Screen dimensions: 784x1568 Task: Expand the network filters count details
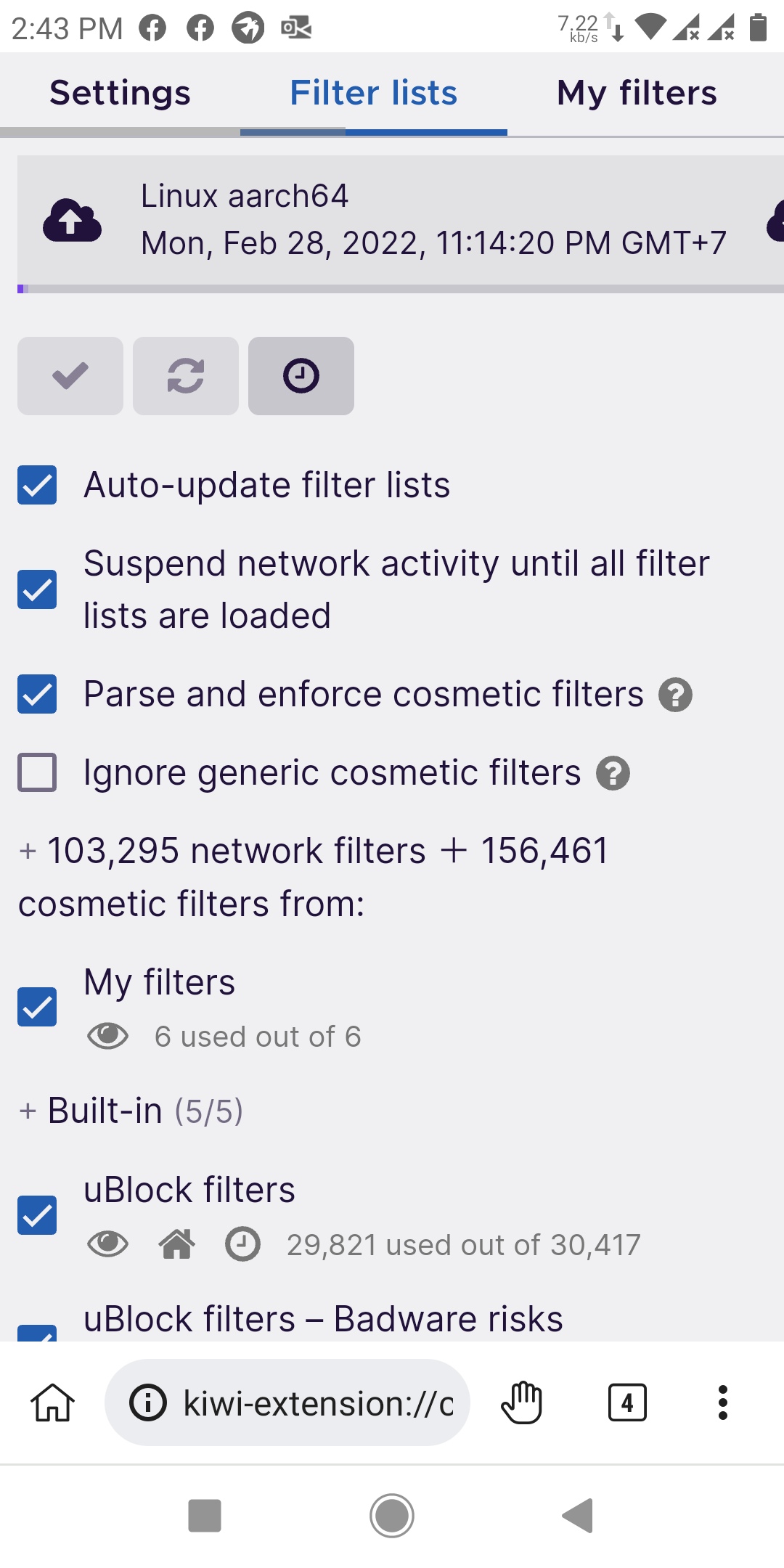(x=27, y=849)
